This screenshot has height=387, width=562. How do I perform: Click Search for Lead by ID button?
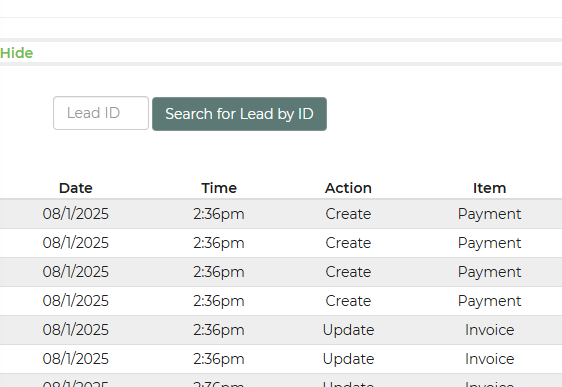(x=239, y=114)
